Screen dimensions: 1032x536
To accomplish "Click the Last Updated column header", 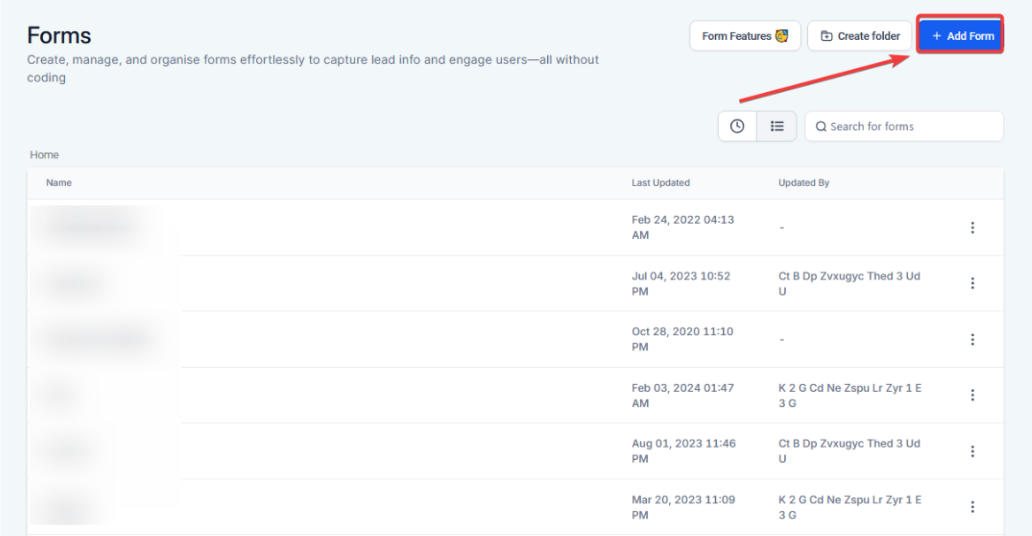I will click(660, 183).
